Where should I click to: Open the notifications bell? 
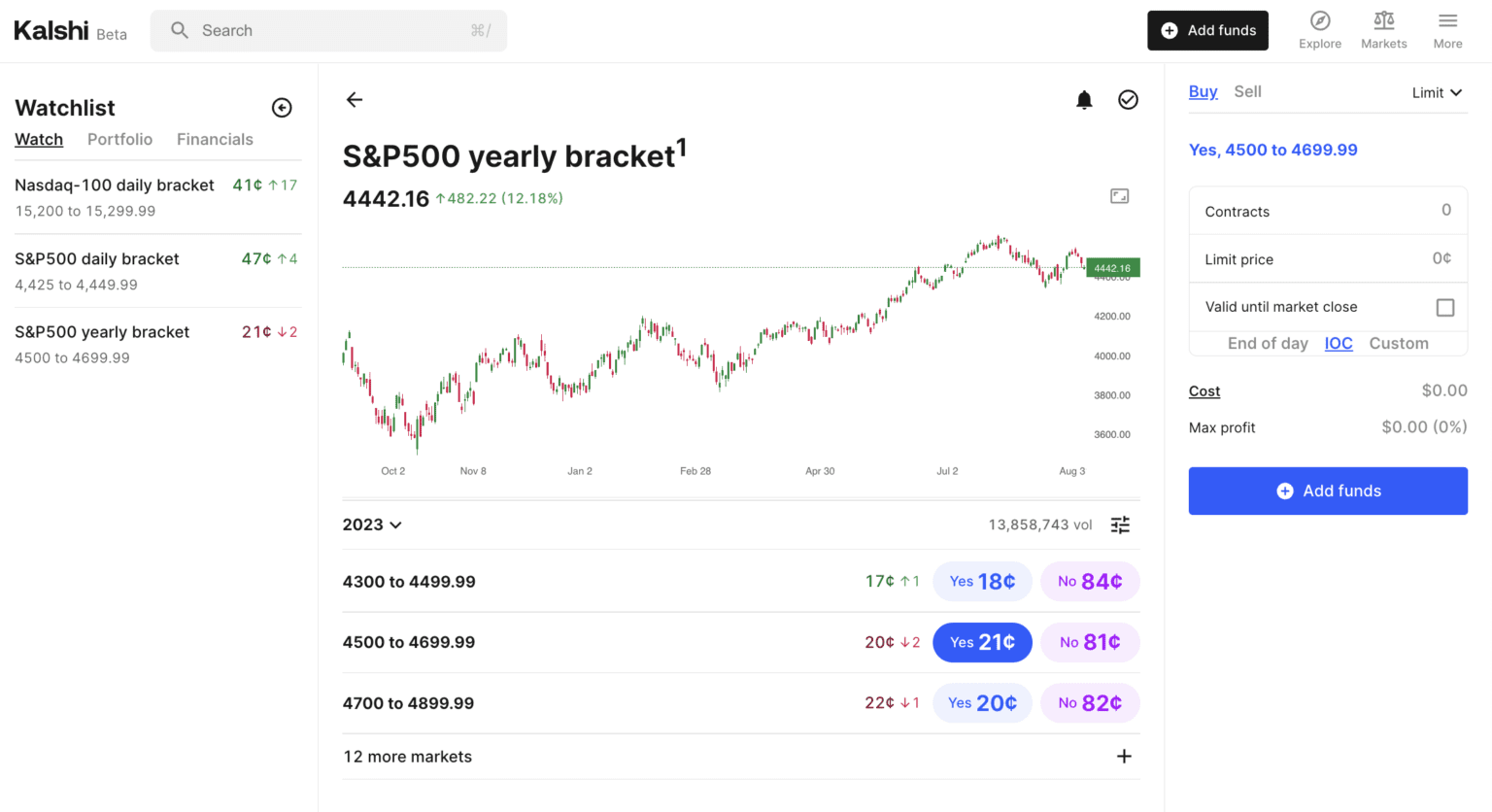(1084, 99)
